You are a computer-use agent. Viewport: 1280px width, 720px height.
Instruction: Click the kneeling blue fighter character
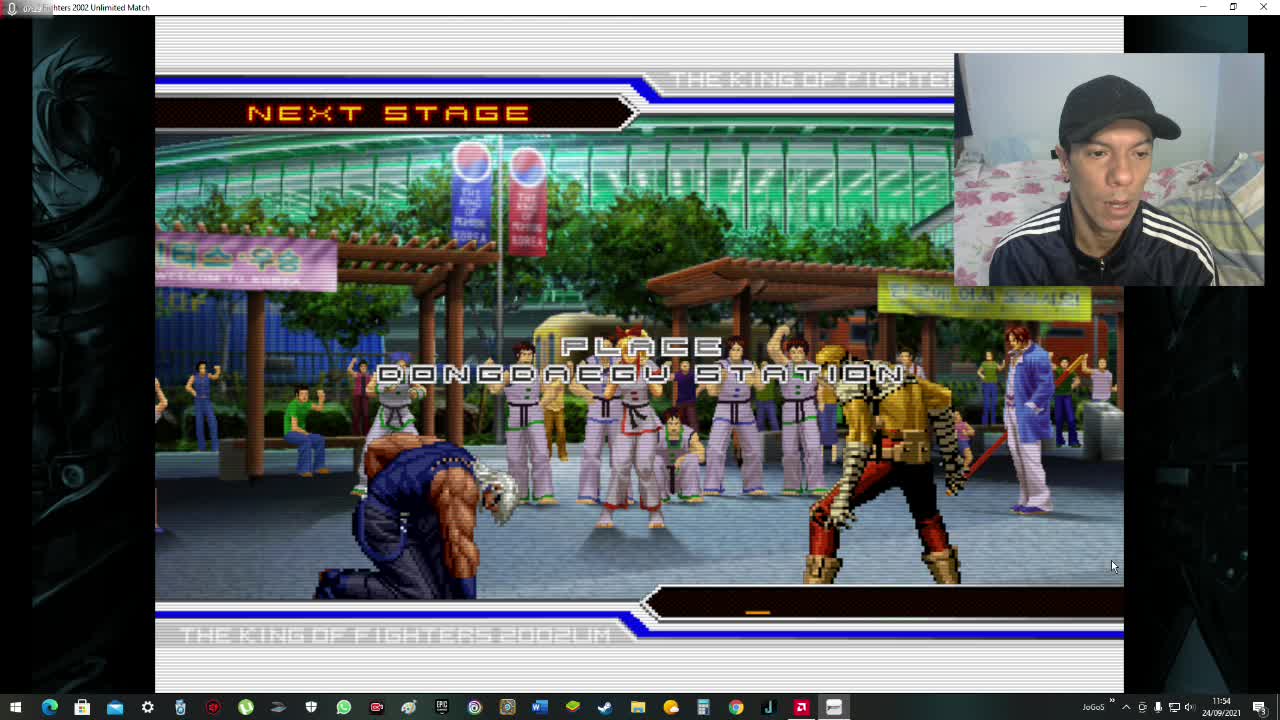click(x=418, y=518)
